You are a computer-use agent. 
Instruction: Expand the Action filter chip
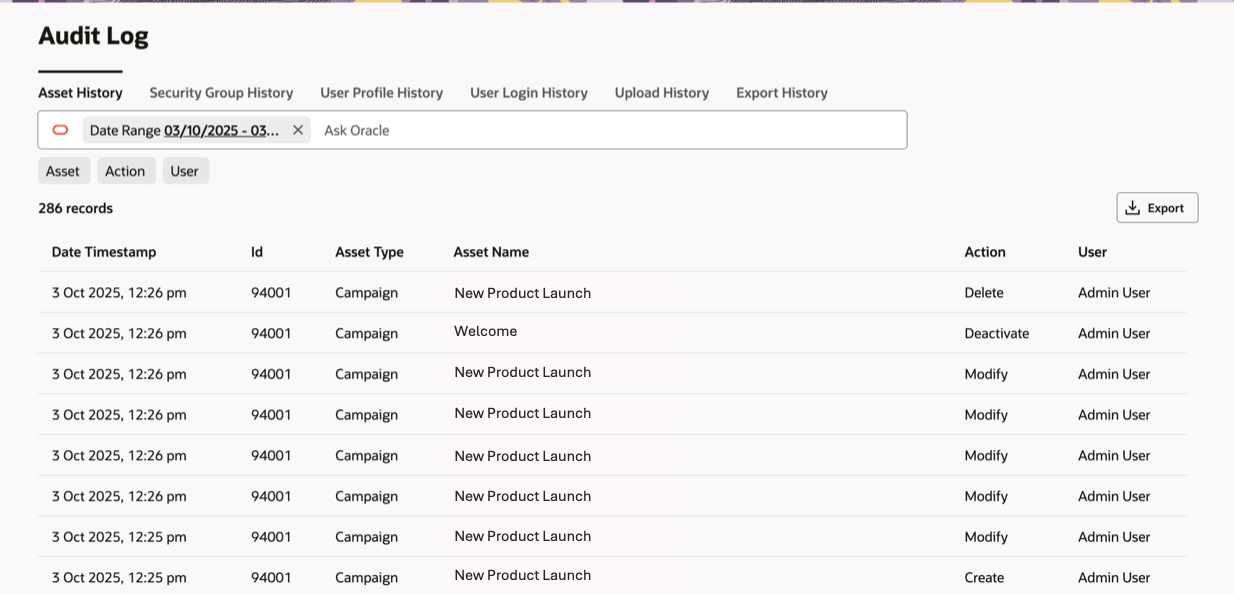point(126,171)
